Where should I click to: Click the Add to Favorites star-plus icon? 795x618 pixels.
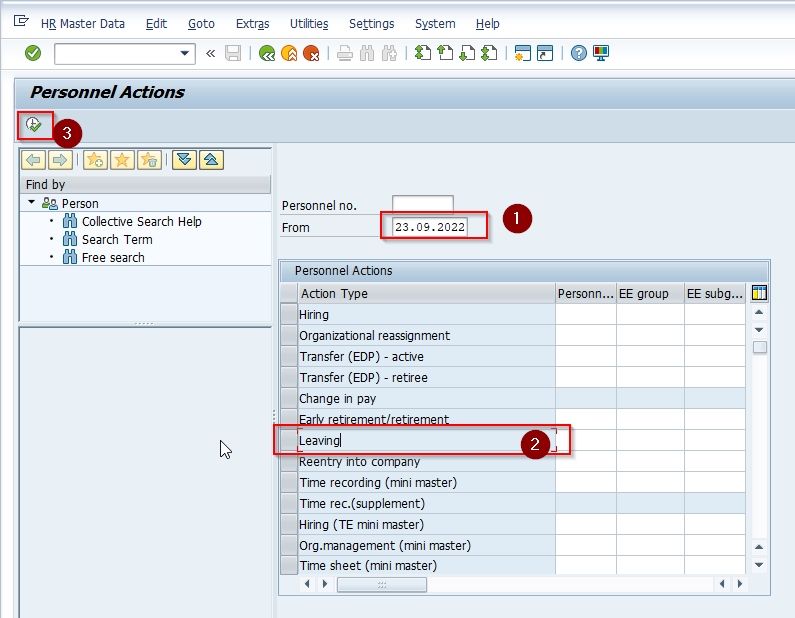coord(95,160)
